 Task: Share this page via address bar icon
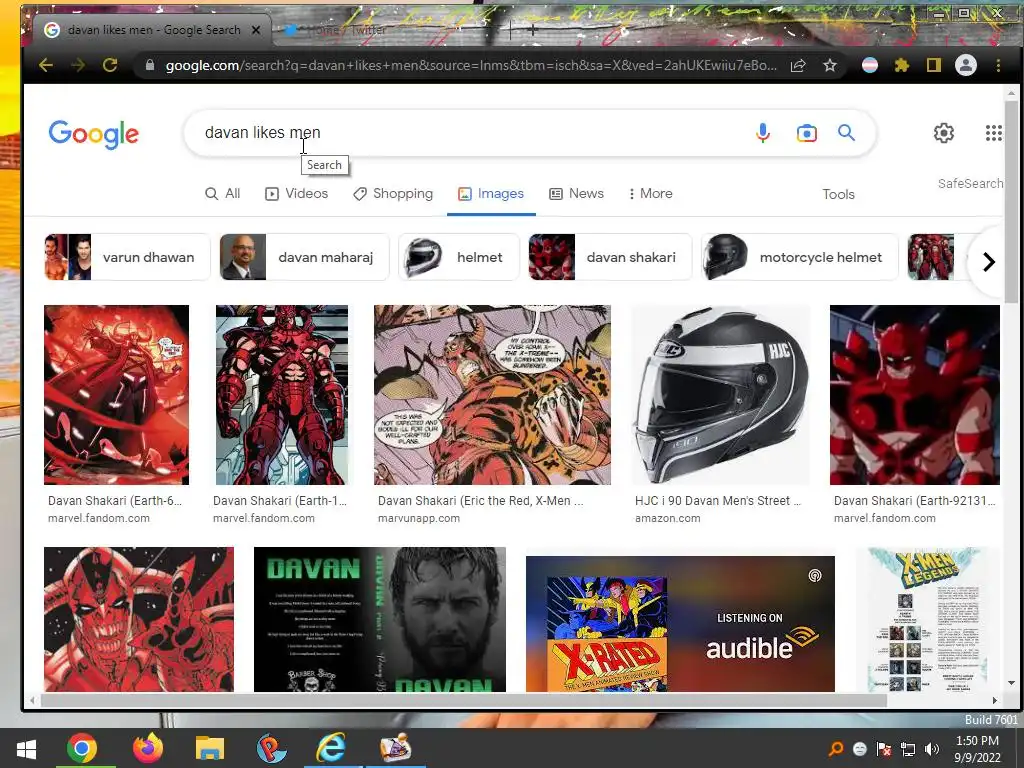pos(798,65)
